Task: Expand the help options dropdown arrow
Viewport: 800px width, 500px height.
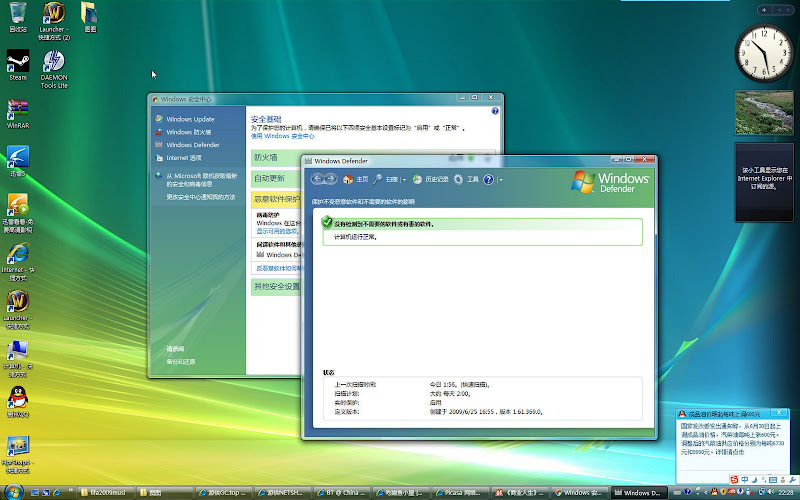Action: (501, 180)
